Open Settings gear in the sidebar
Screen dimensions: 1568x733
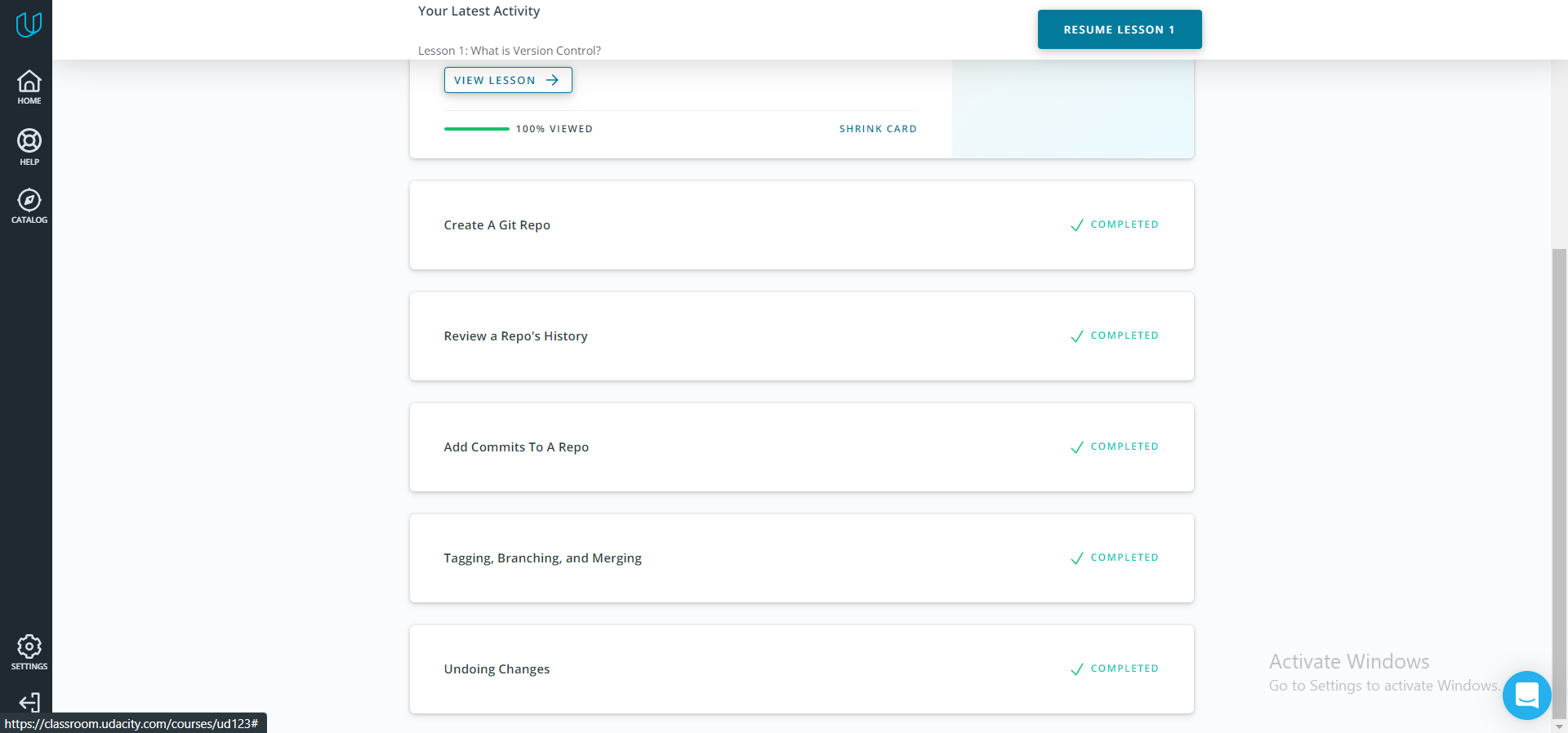pyautogui.click(x=29, y=652)
